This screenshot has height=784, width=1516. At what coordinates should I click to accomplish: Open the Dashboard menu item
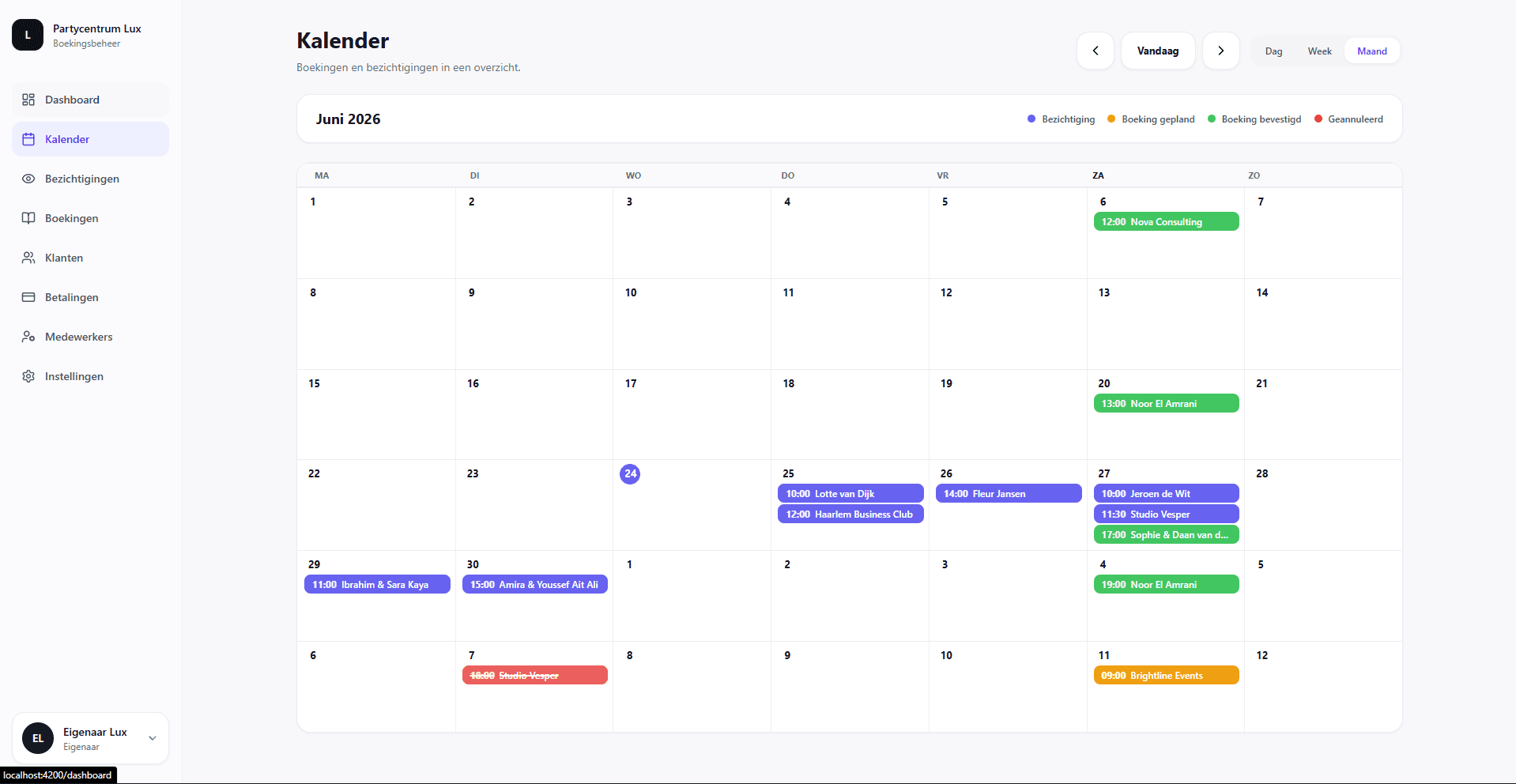(90, 100)
